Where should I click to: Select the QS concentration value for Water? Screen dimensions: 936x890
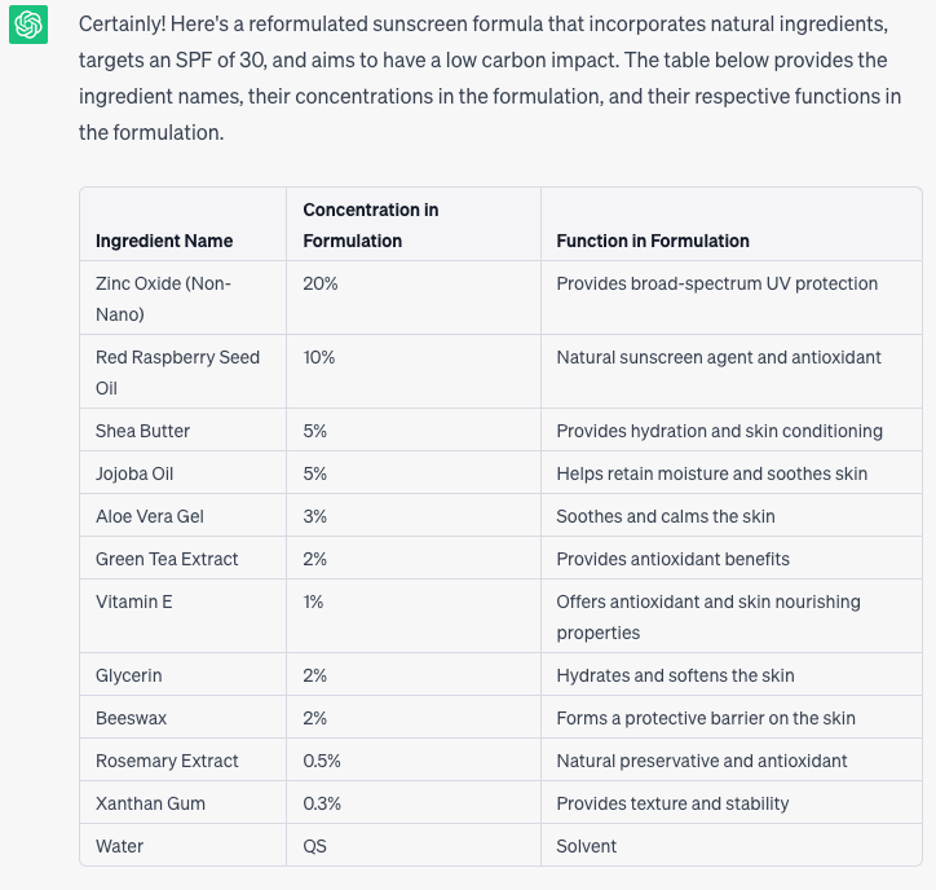315,846
